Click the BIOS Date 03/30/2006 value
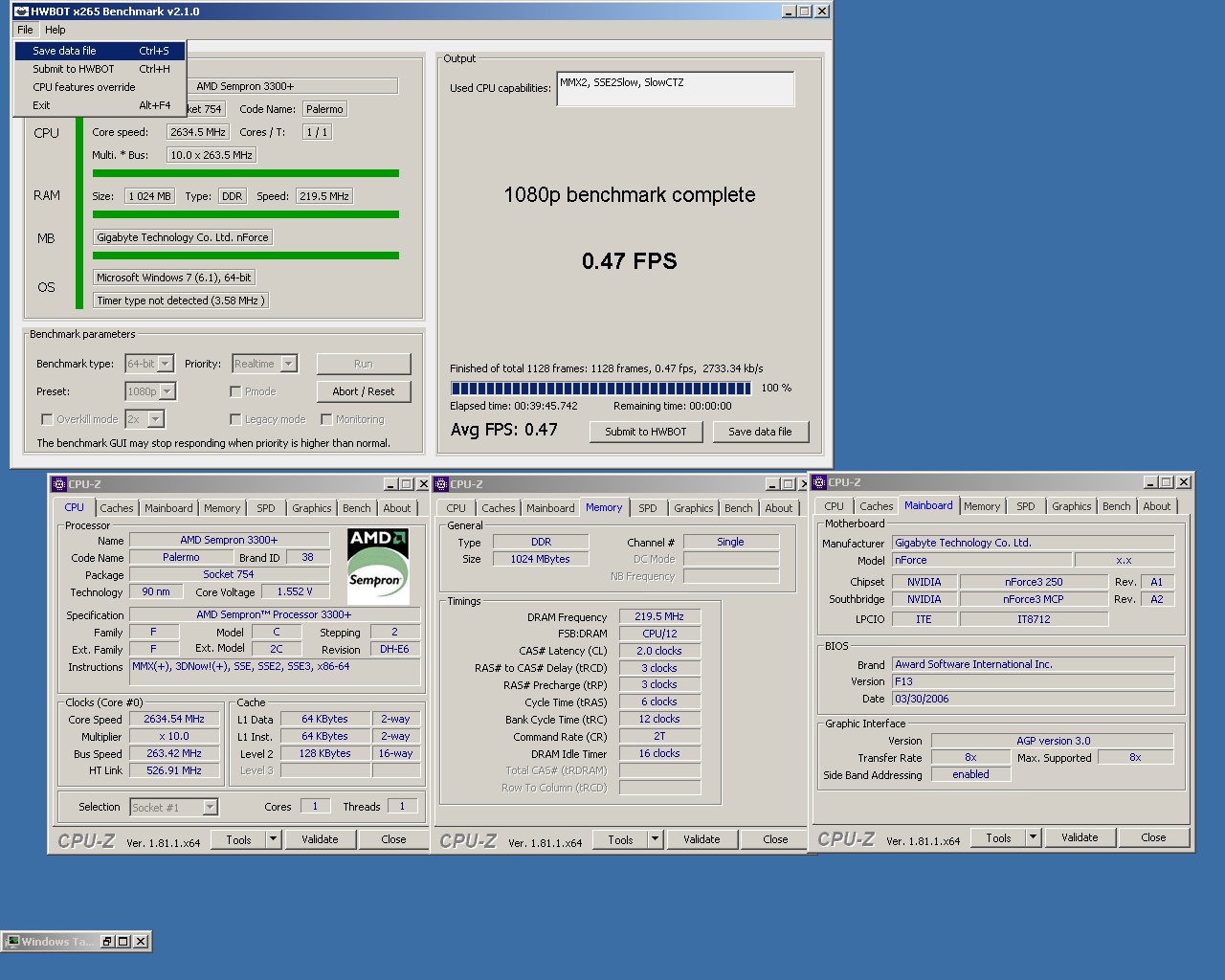The height and width of the screenshot is (980, 1225). [x=1034, y=699]
